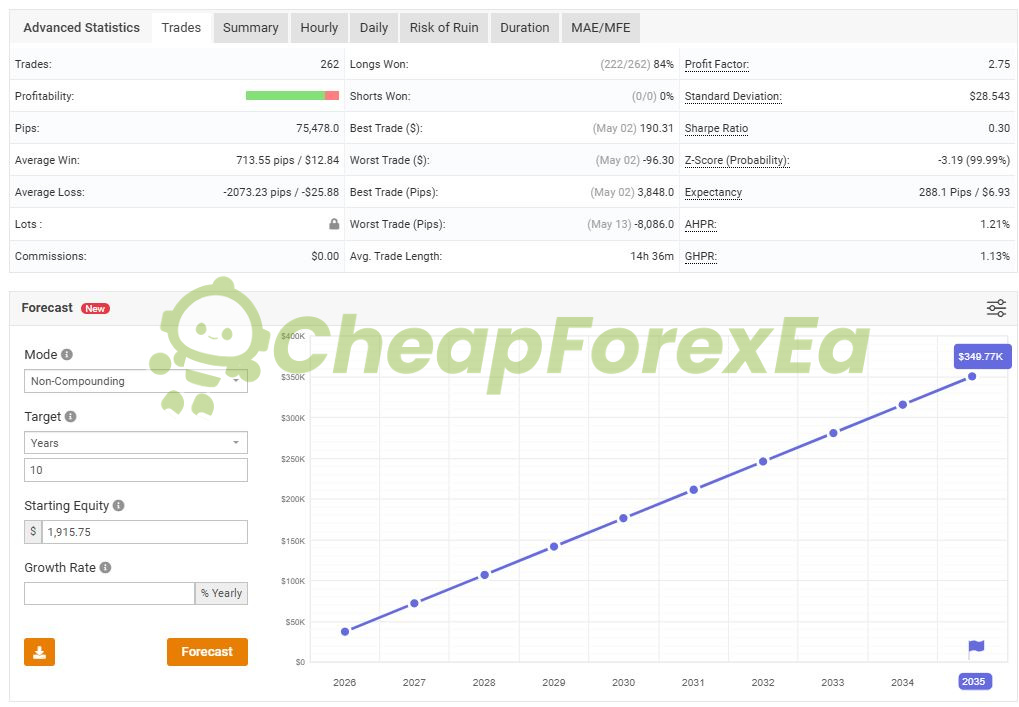Open the MAE/MFE tab

pyautogui.click(x=600, y=28)
